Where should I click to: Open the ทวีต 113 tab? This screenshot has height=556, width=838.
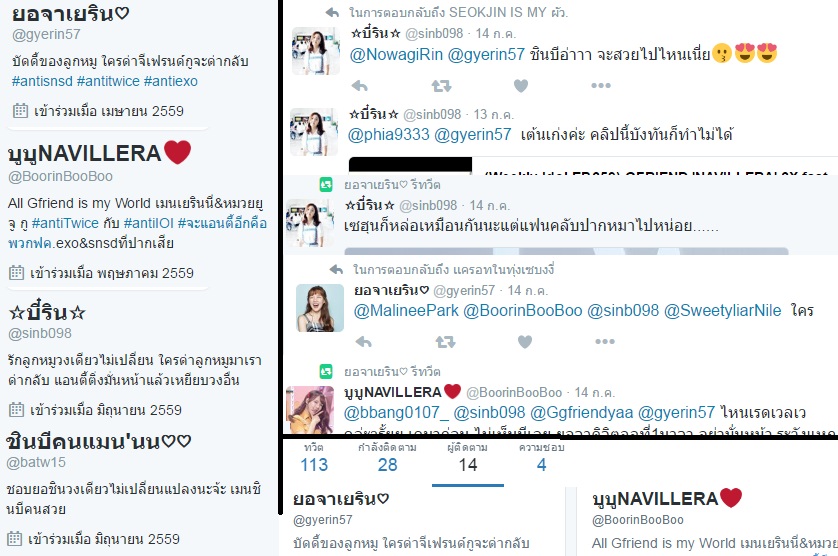(314, 458)
